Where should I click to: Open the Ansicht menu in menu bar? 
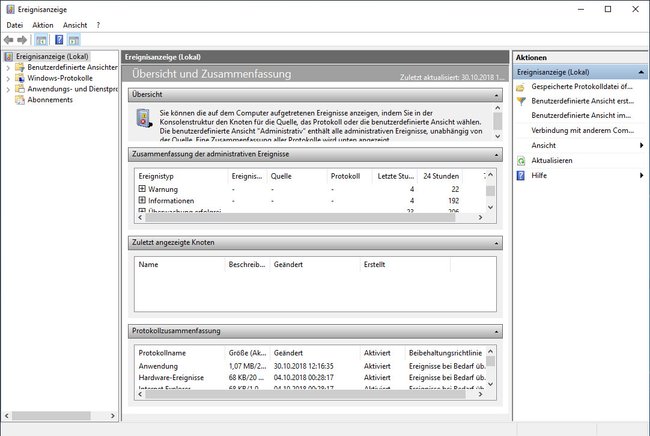point(75,25)
